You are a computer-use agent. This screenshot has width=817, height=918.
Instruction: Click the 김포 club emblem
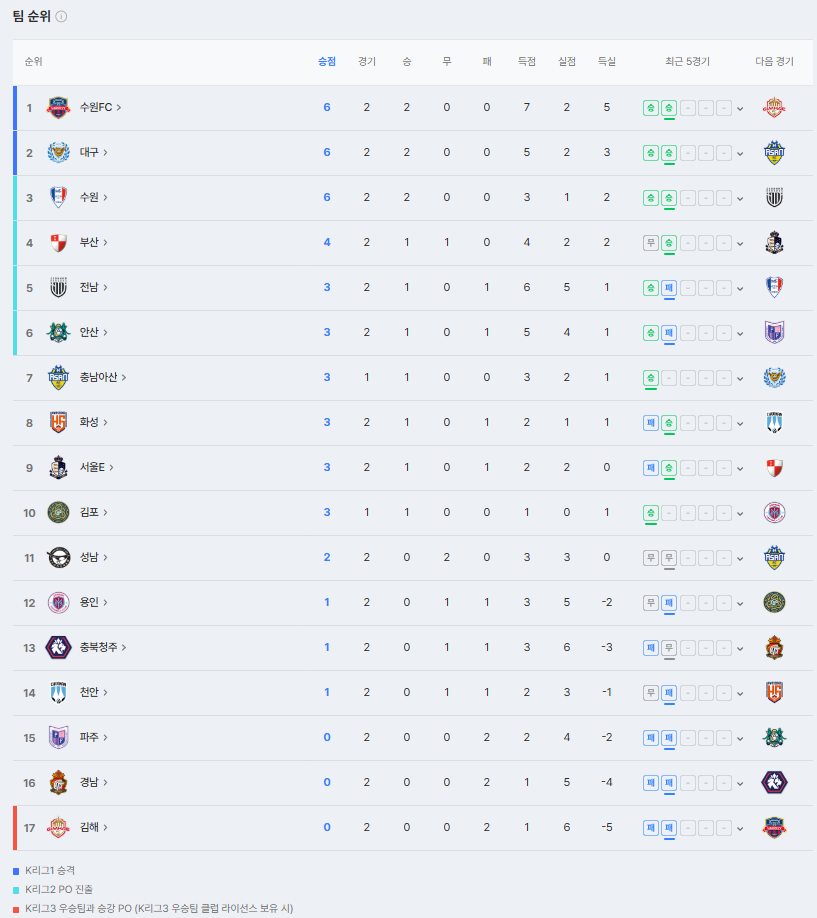point(58,512)
